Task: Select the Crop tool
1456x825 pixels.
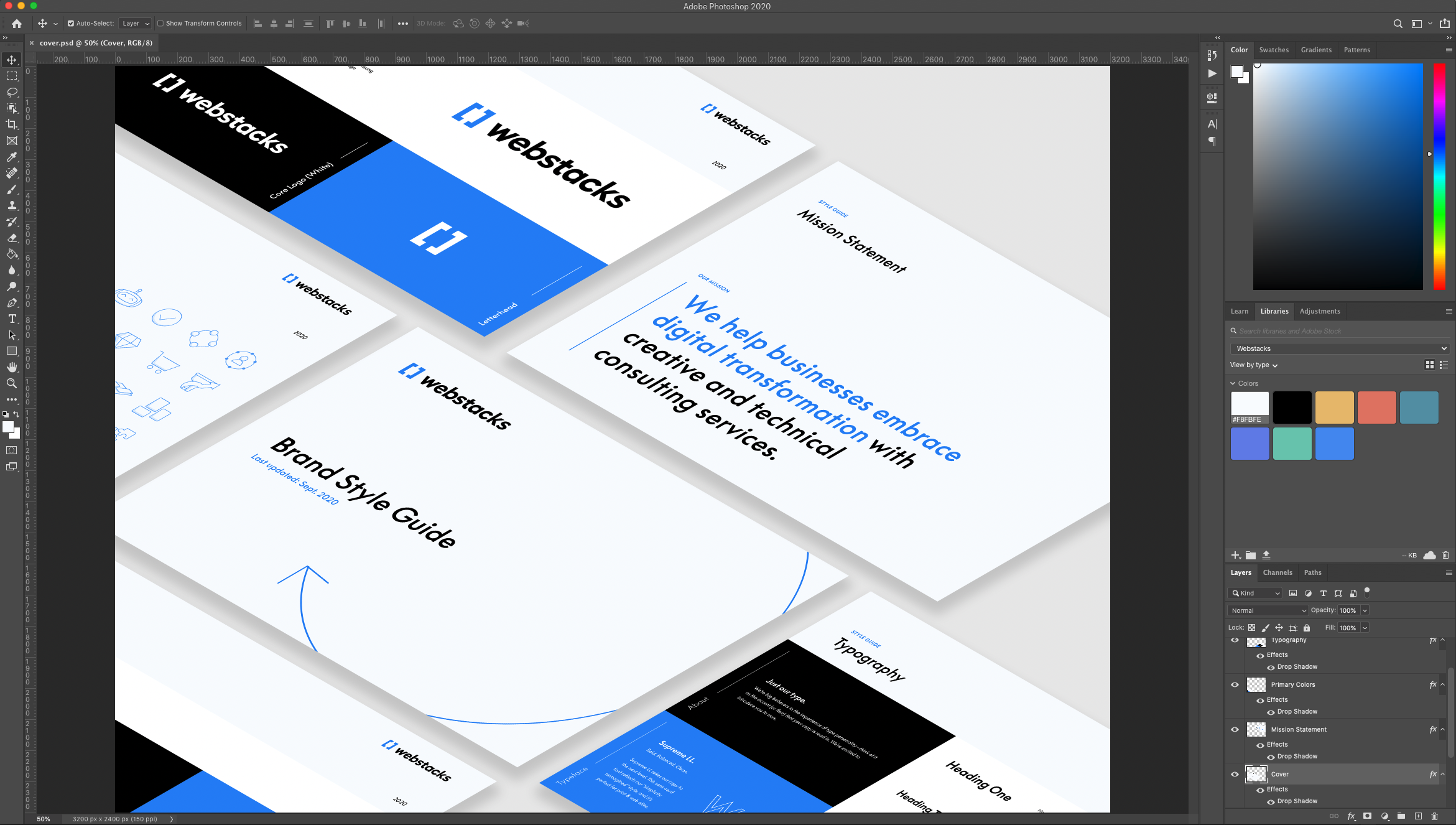Action: click(x=12, y=124)
